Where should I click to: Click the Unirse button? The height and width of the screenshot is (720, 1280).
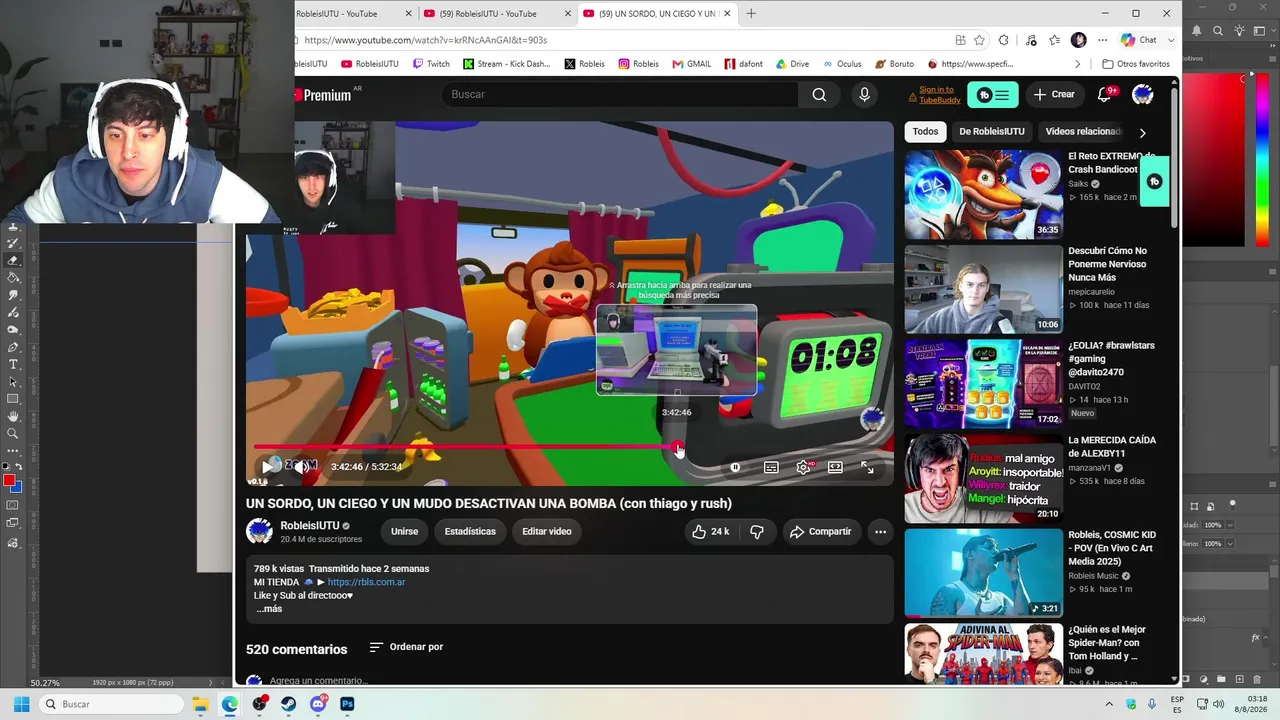coord(404,532)
